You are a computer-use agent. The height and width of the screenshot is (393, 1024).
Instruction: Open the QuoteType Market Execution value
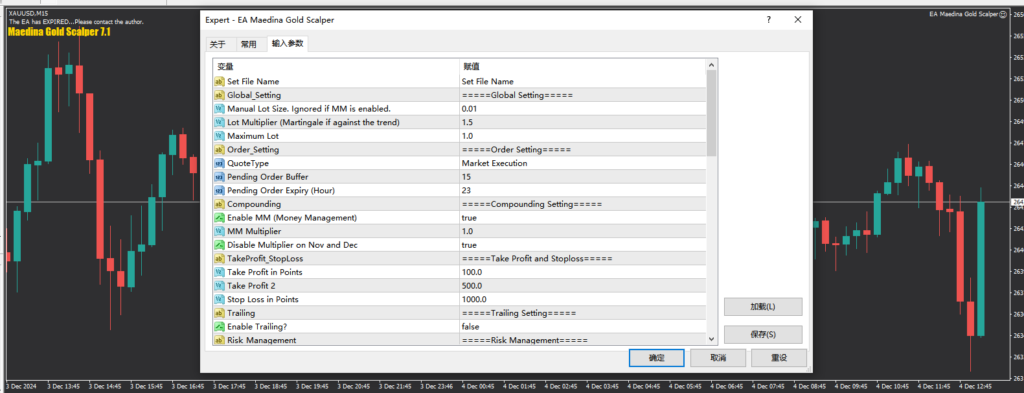tap(583, 164)
